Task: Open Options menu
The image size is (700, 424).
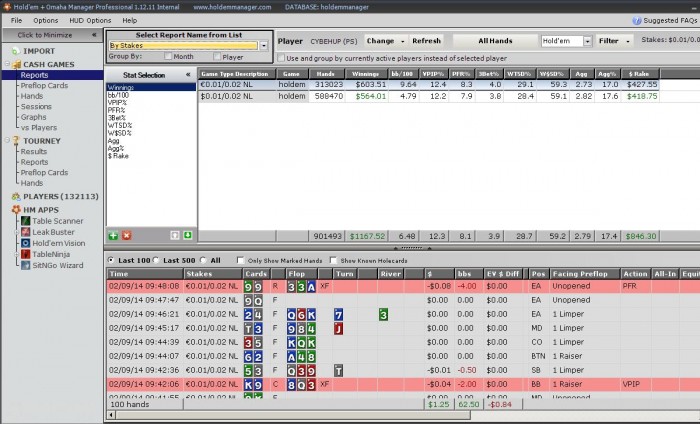Action: tap(46, 21)
